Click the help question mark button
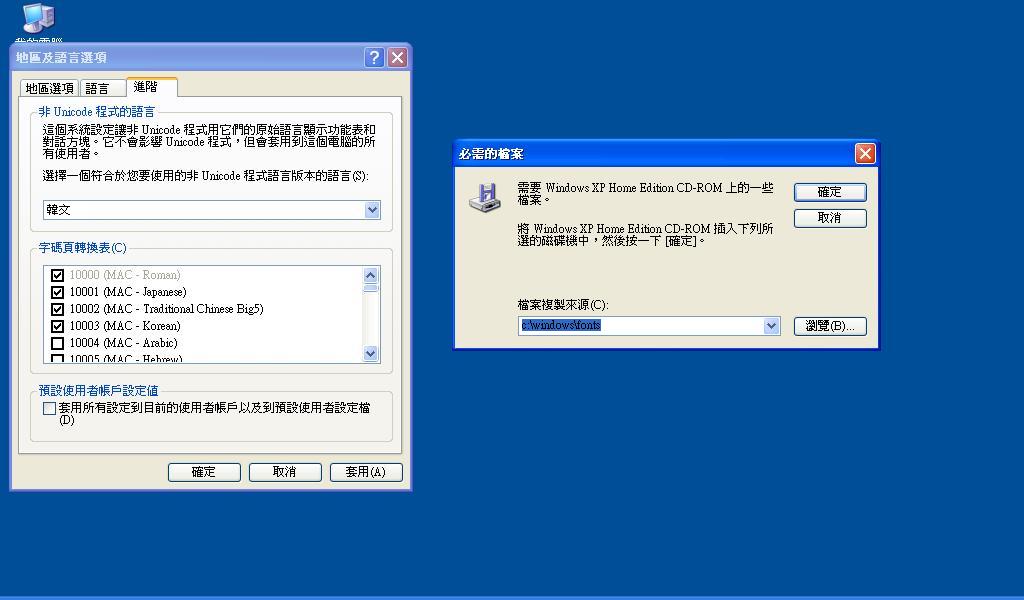This screenshot has height=600, width=1024. click(x=374, y=57)
